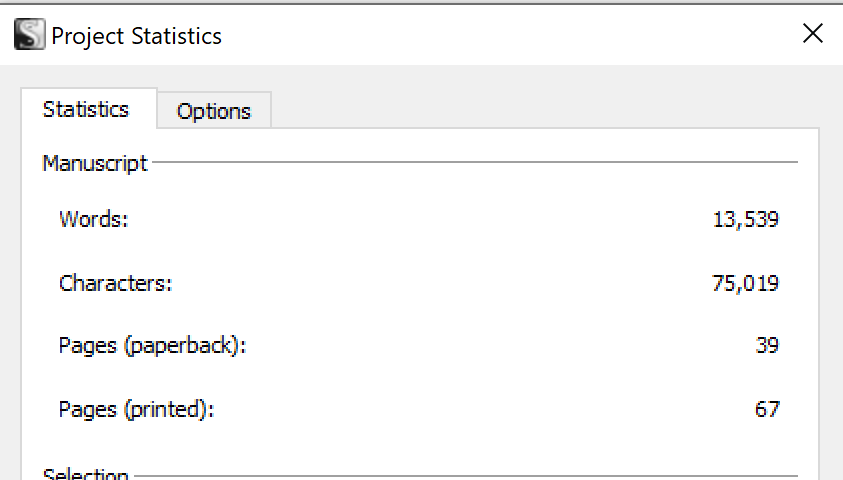The height and width of the screenshot is (480, 843).
Task: Click the printed page count 67
Action: pos(767,410)
